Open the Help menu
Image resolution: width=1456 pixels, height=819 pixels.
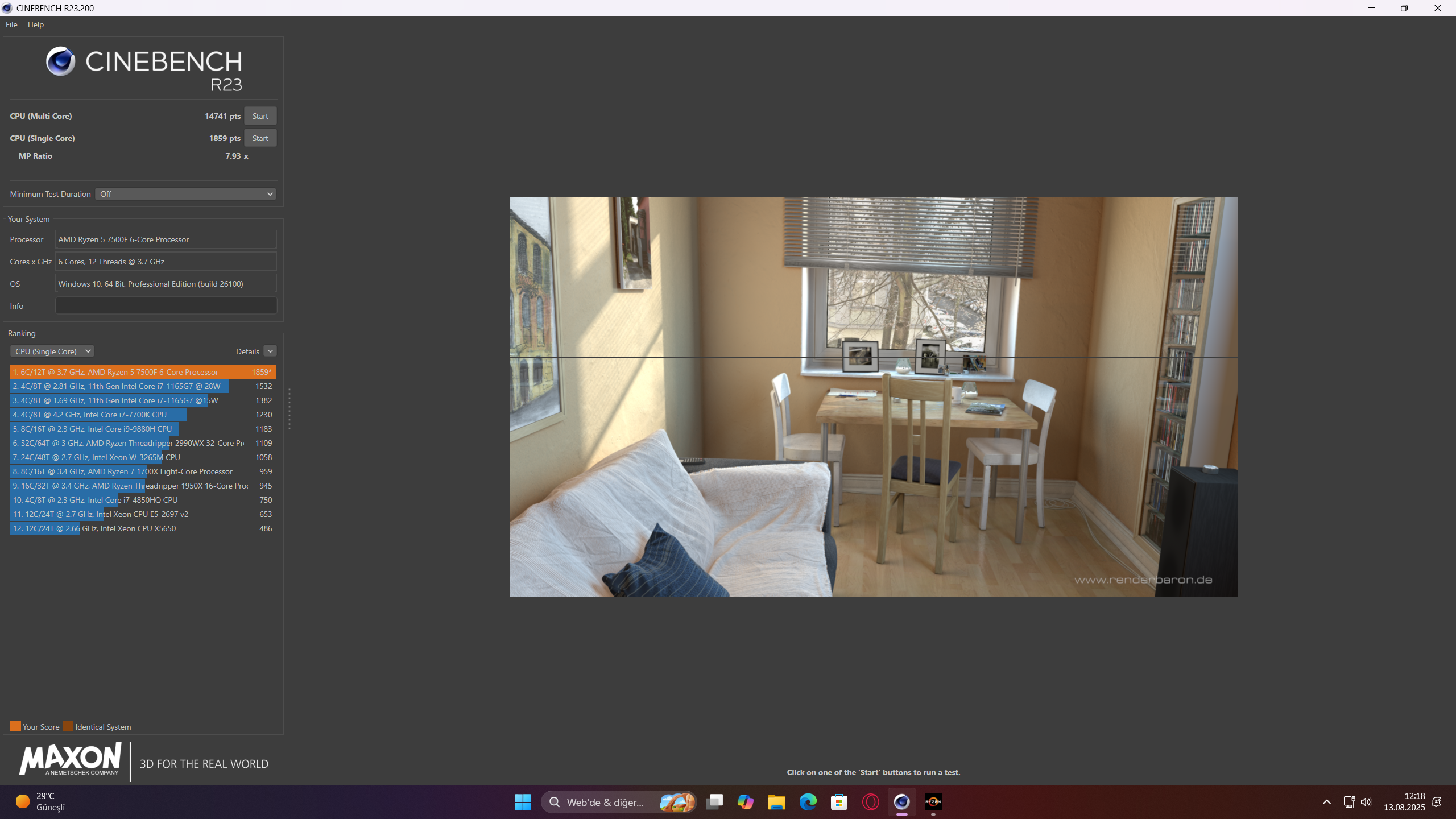[x=36, y=24]
